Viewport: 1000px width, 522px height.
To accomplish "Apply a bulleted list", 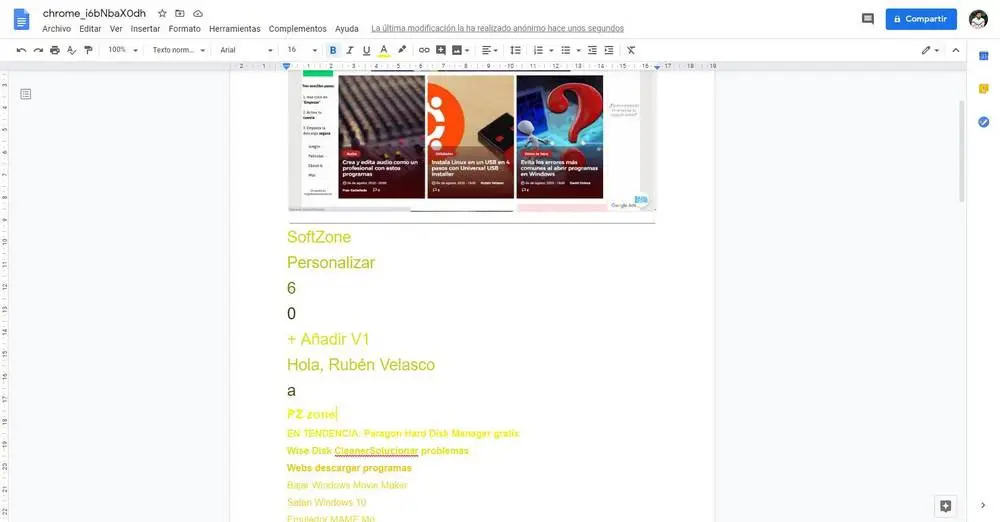I will [565, 50].
